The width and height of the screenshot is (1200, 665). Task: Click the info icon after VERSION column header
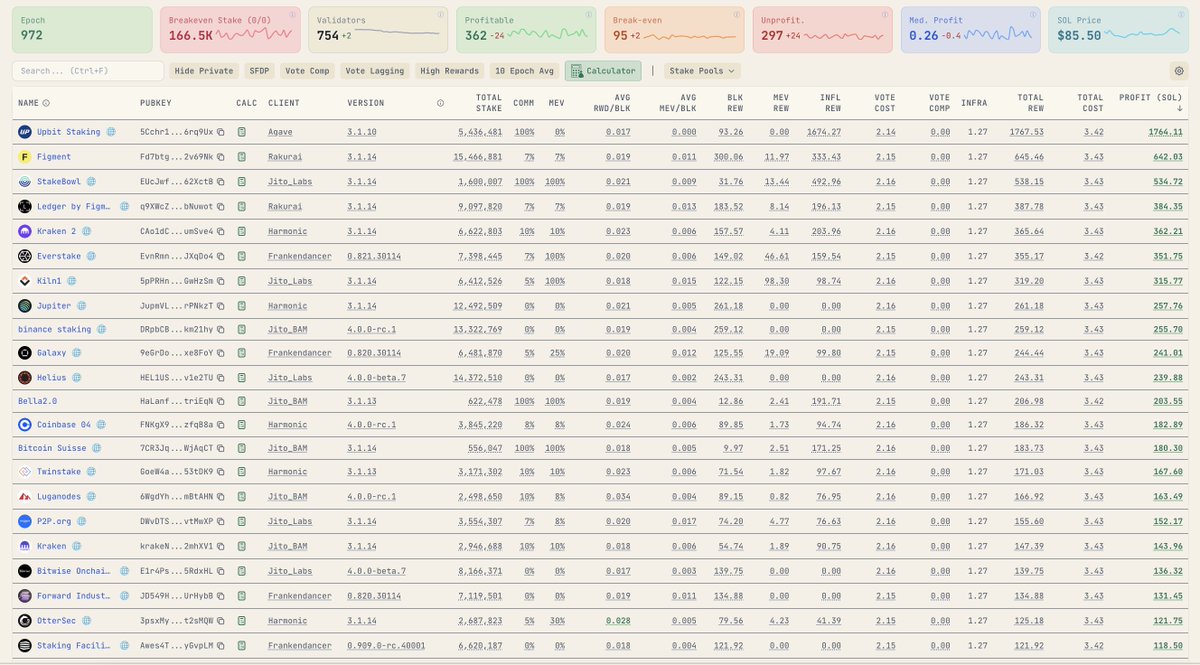441,103
